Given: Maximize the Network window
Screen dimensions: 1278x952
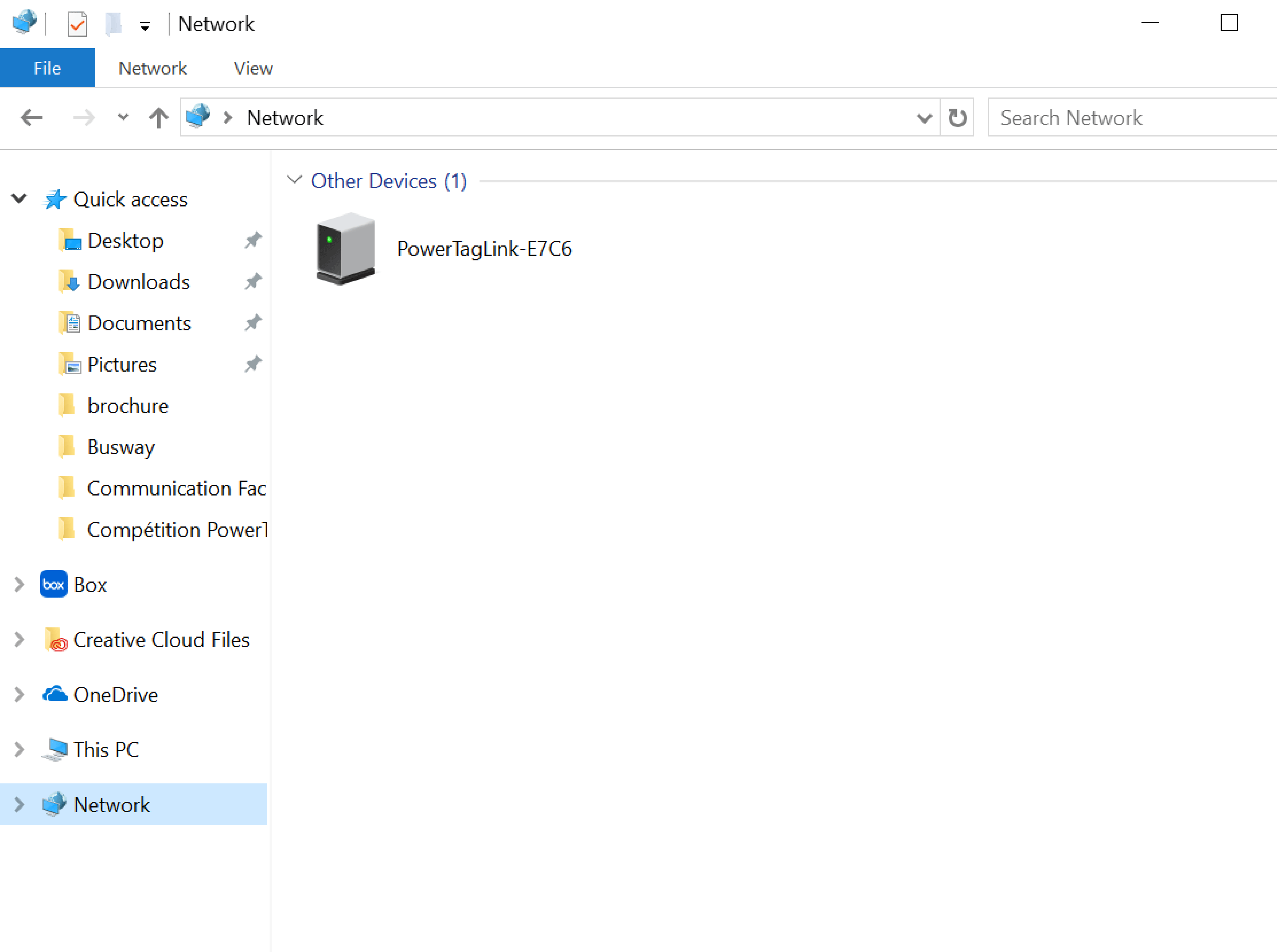Looking at the screenshot, I should [x=1229, y=23].
